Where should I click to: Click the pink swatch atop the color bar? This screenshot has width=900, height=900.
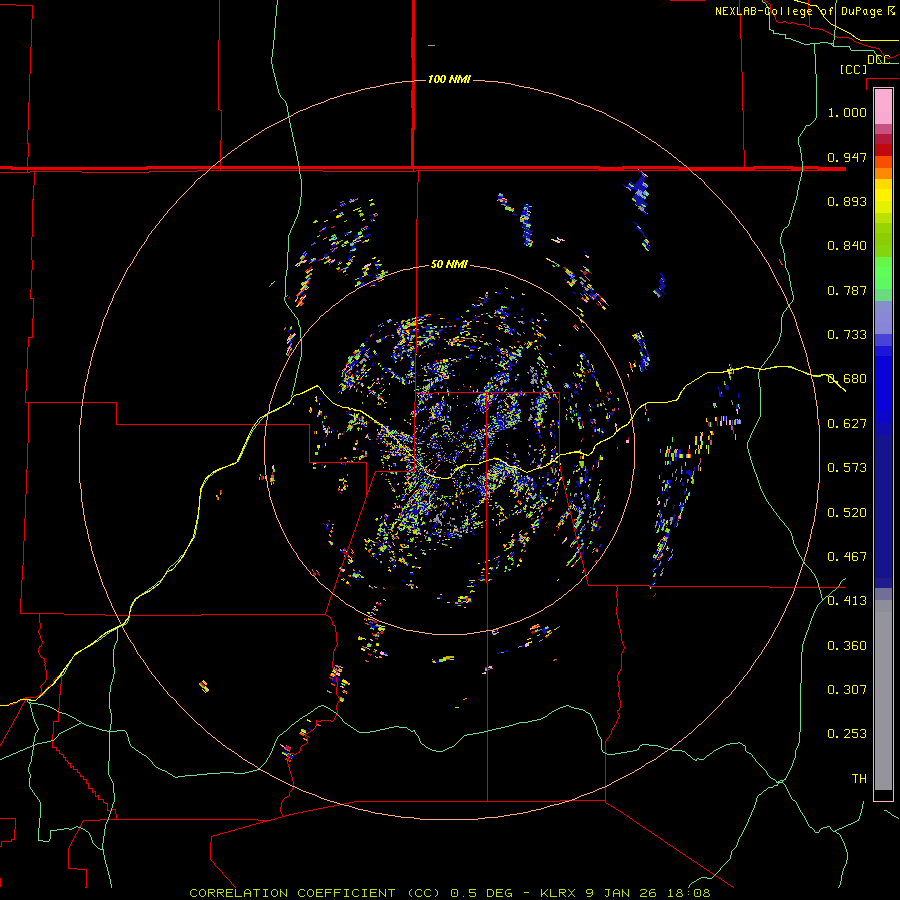(883, 106)
